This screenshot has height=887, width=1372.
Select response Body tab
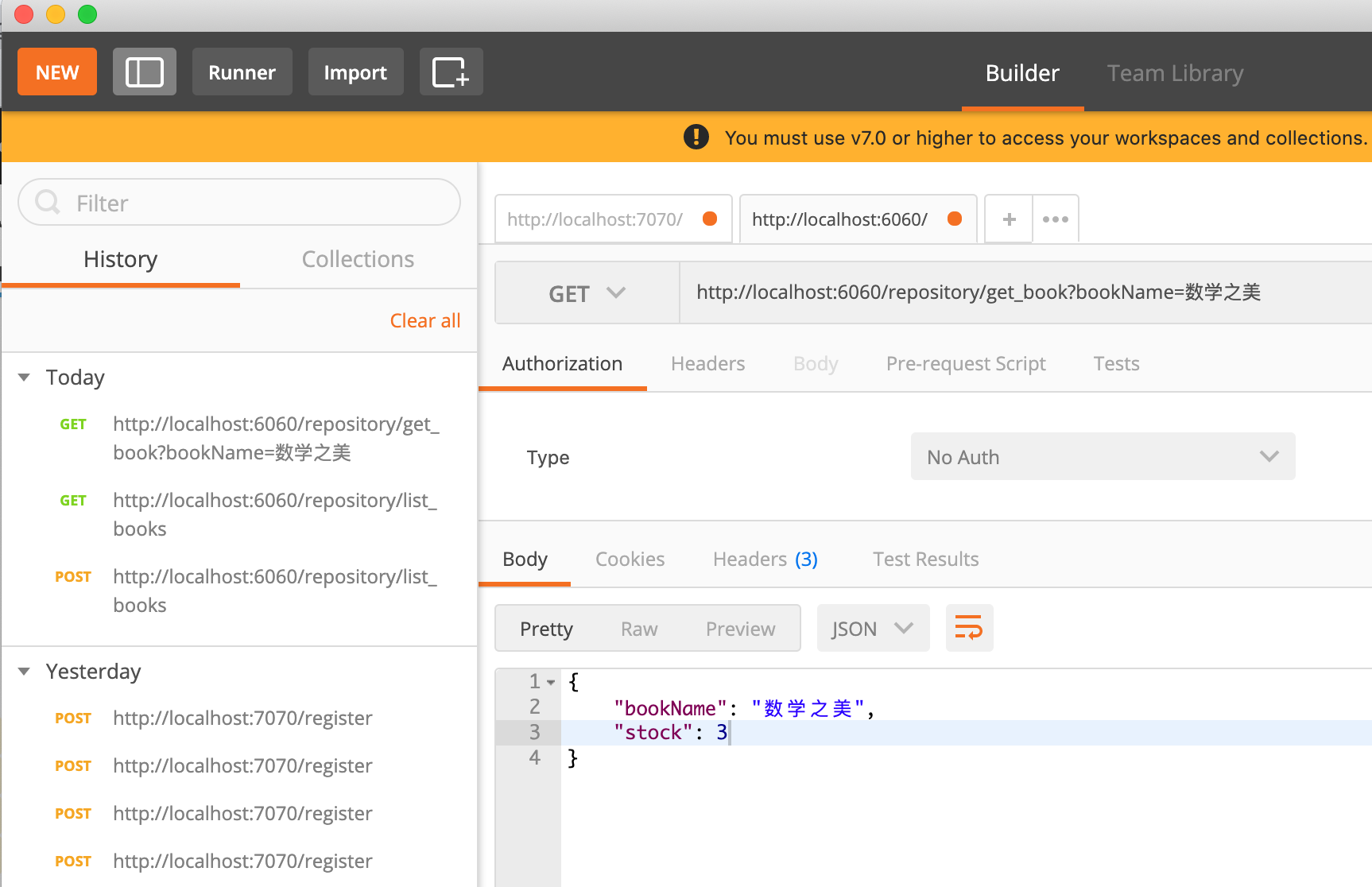525,559
